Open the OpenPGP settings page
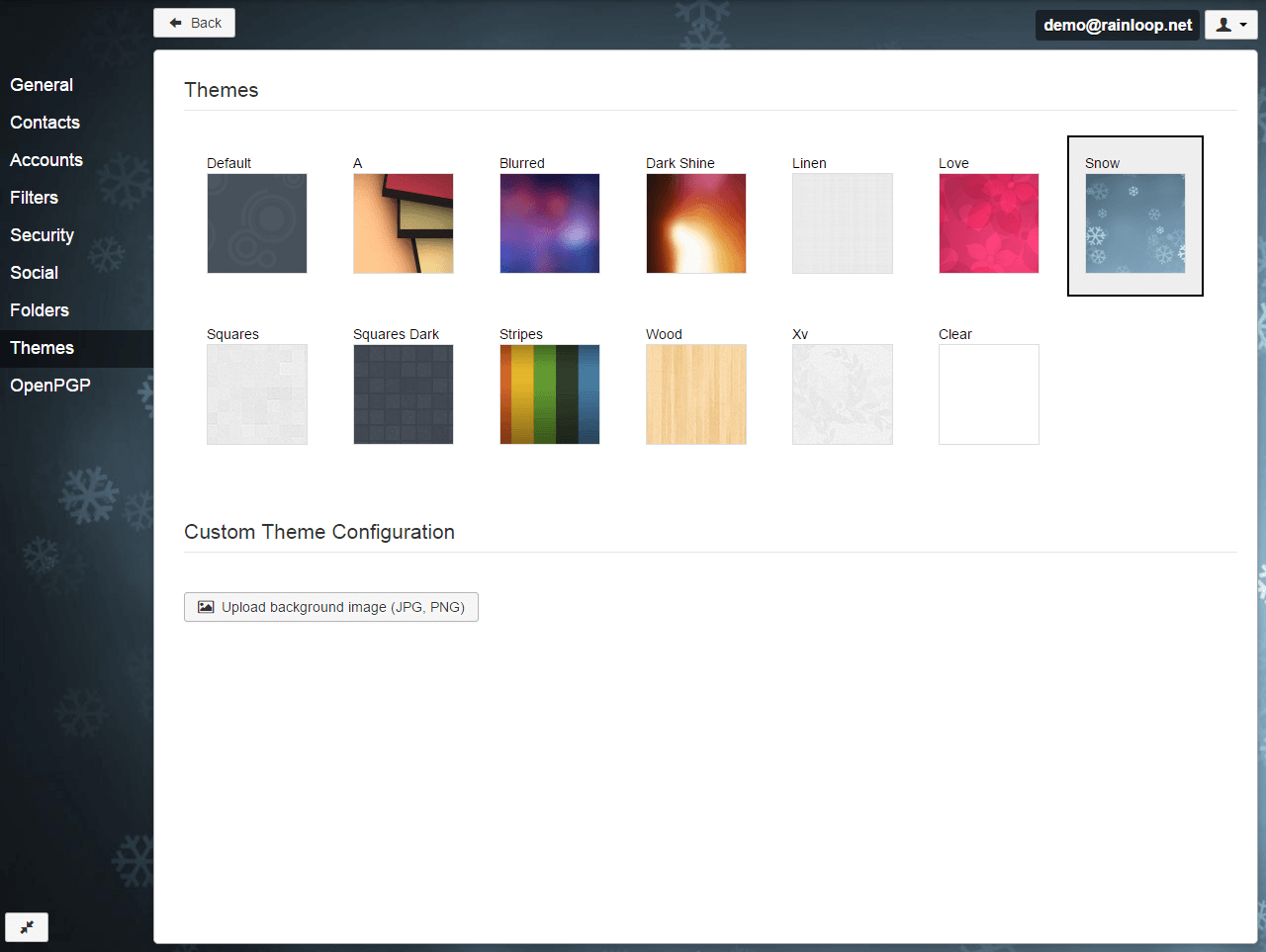Viewport: 1266px width, 952px height. [50, 386]
